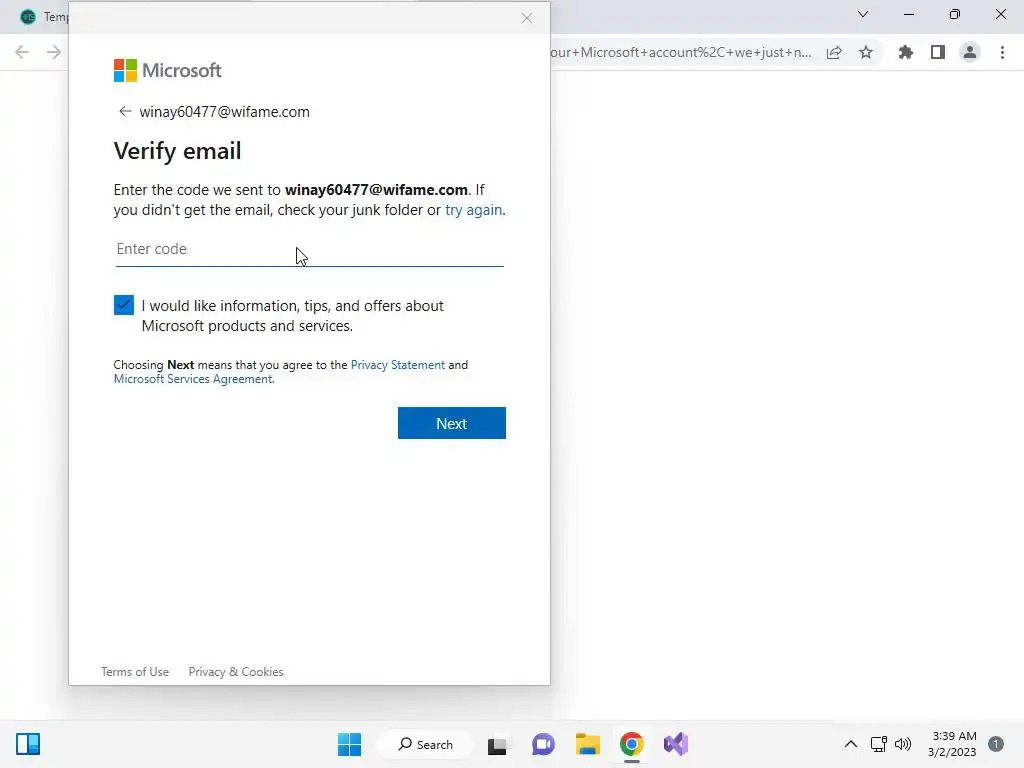Click the Microsoft logo
This screenshot has width=1024, height=768.
point(168,71)
